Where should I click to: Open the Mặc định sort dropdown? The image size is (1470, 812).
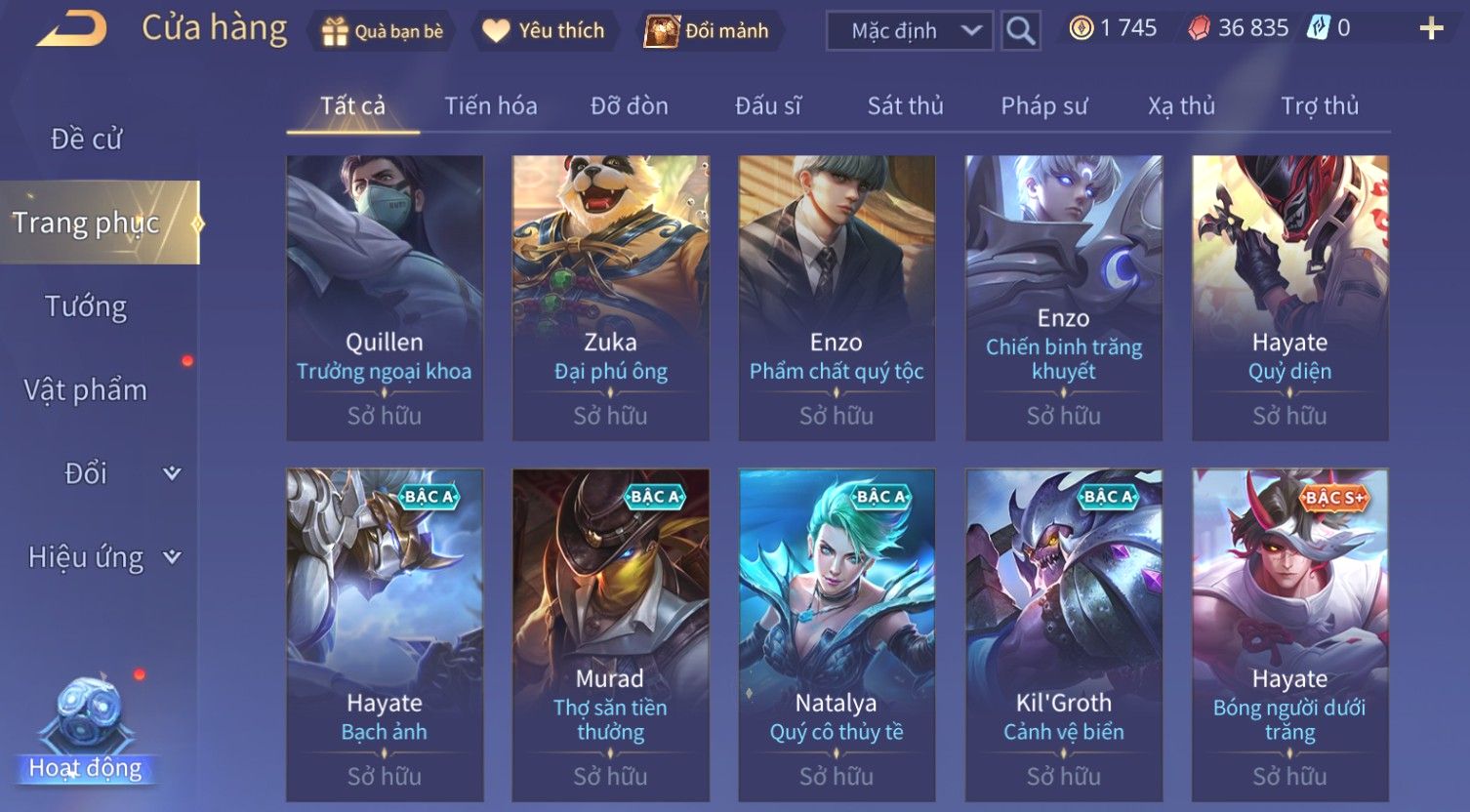[910, 31]
